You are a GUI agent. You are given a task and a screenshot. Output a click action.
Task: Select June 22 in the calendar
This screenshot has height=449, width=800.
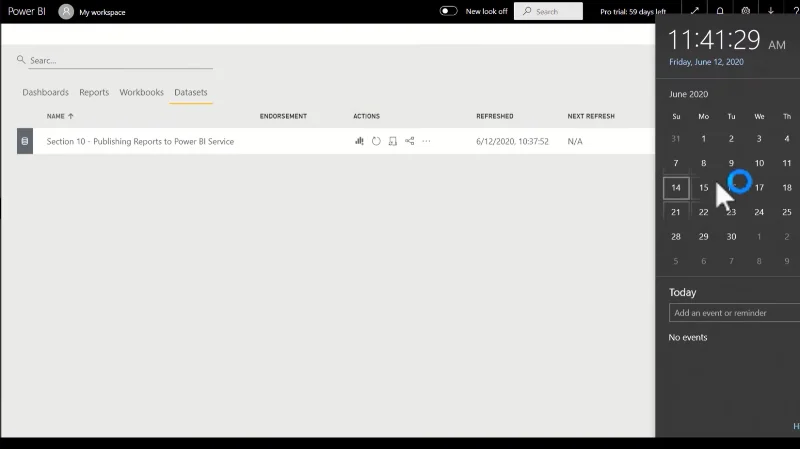(x=704, y=212)
